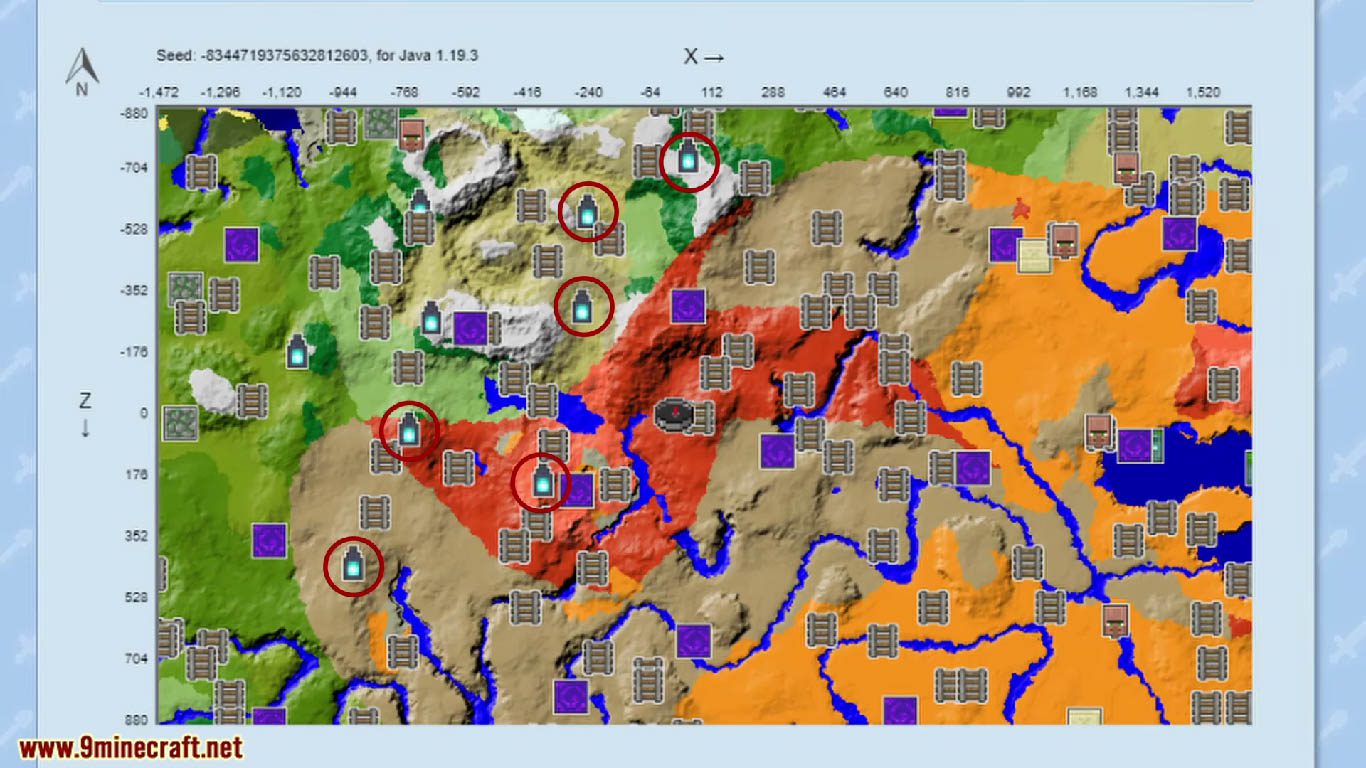Select the ruined portal in the red badlands near Z -352

688,306
